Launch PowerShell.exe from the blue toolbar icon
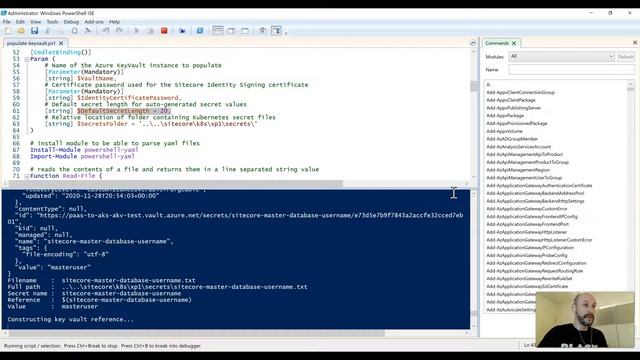 pyautogui.click(x=200, y=31)
